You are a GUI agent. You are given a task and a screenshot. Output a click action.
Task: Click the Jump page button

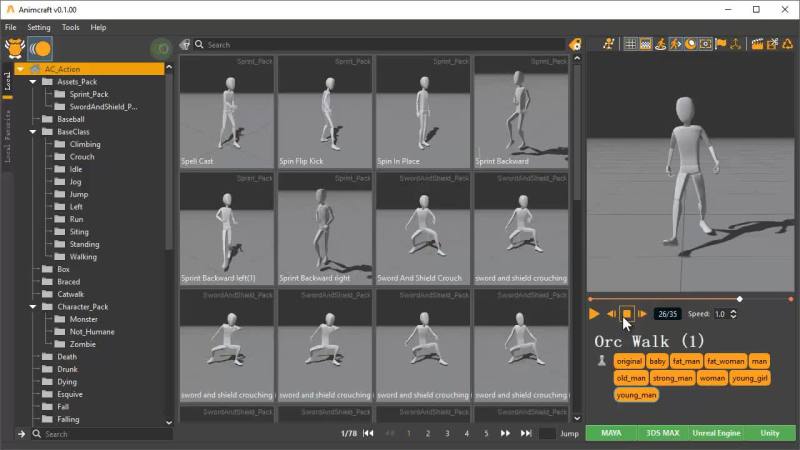point(569,434)
